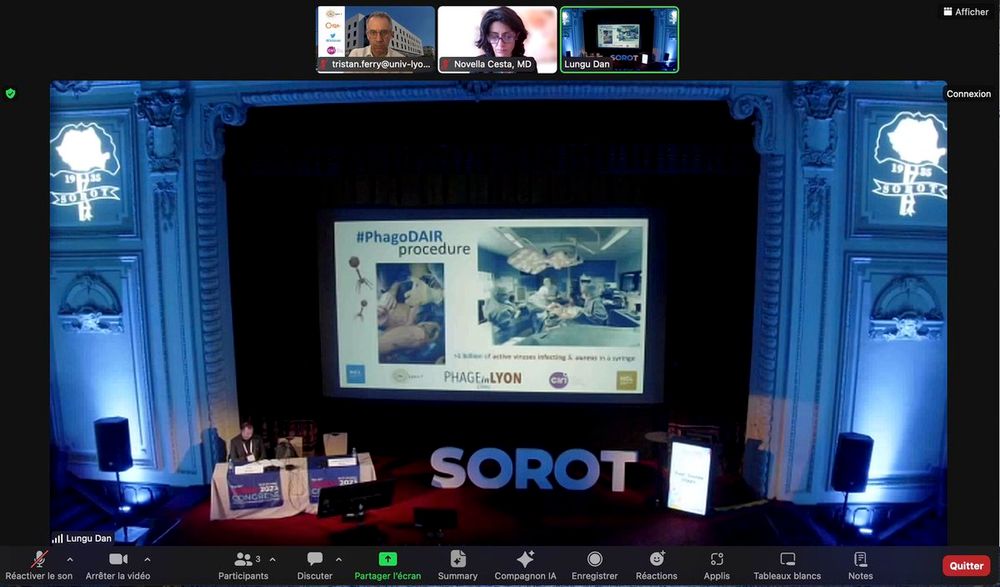The image size is (1000, 587).
Task: Expand the chevron next to Participants
Action: click(x=273, y=560)
